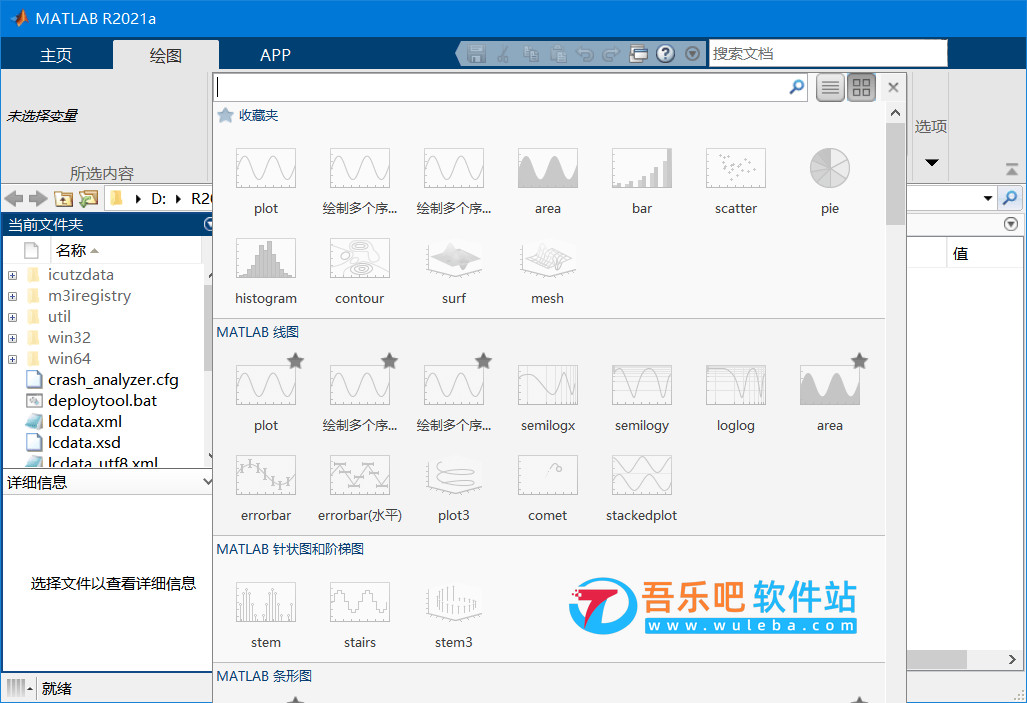1027x703 pixels.
Task: Open Help via question mark icon
Action: click(665, 54)
